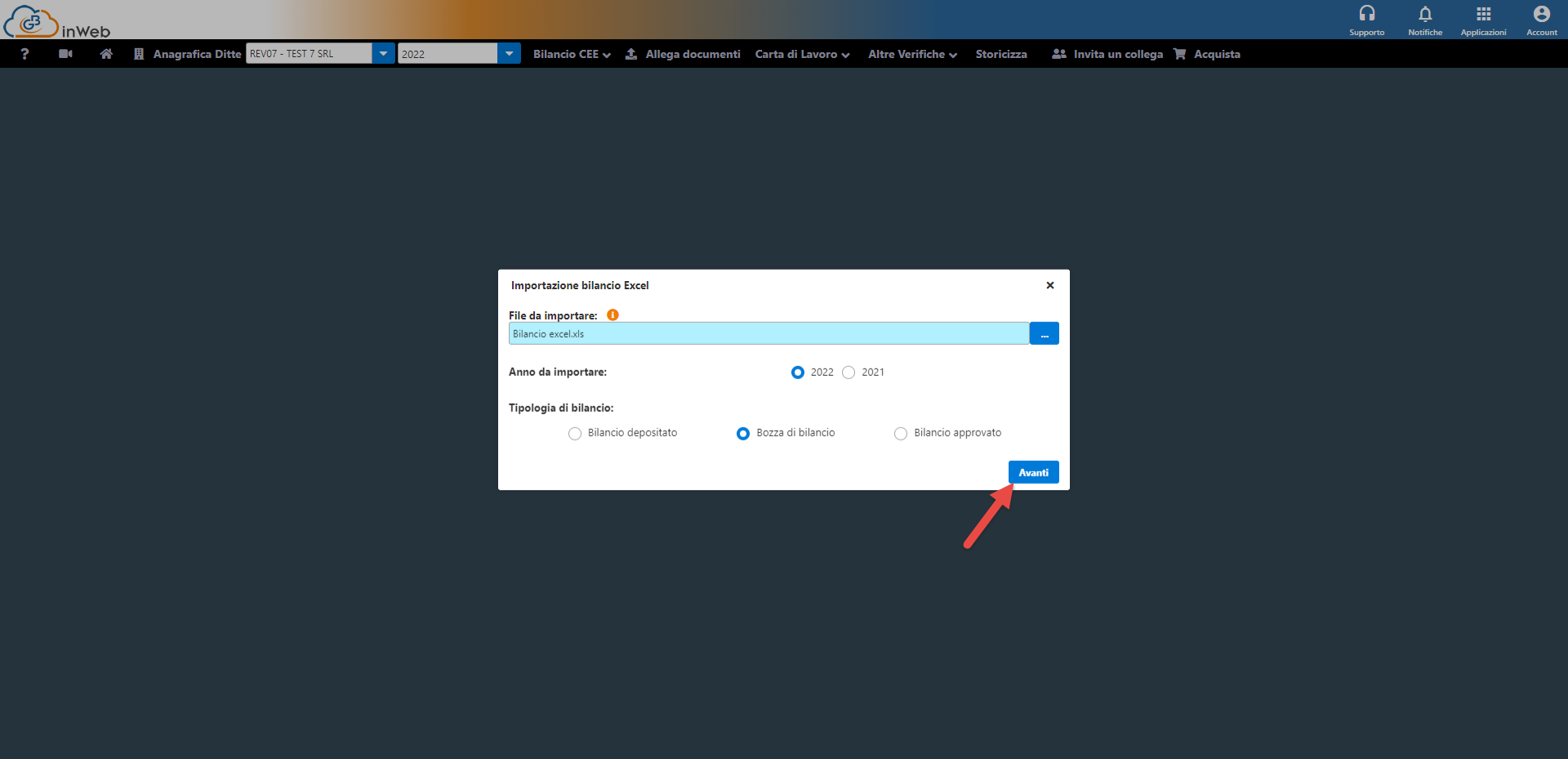
Task: Click the help question mark icon
Action: click(x=24, y=54)
